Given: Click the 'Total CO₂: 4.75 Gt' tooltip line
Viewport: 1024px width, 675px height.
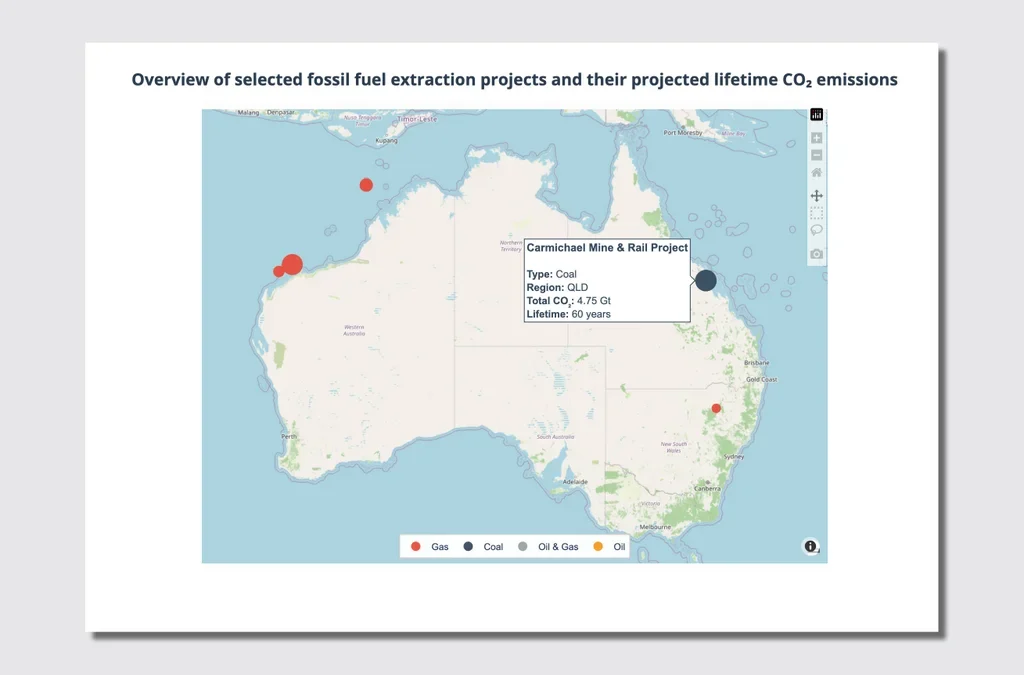Looking at the screenshot, I should tap(569, 301).
